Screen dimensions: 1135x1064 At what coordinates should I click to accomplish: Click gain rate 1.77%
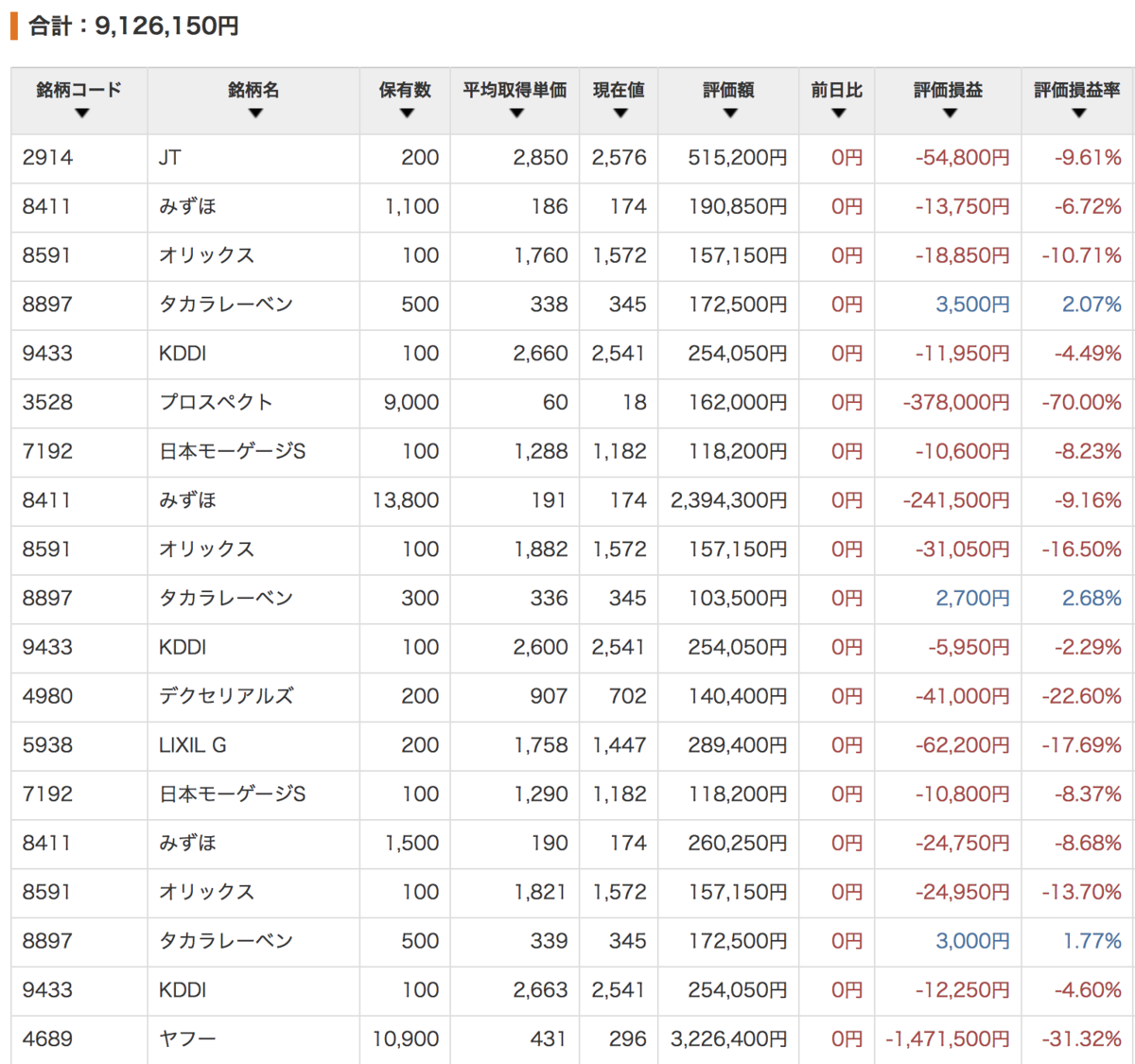coord(1092,942)
